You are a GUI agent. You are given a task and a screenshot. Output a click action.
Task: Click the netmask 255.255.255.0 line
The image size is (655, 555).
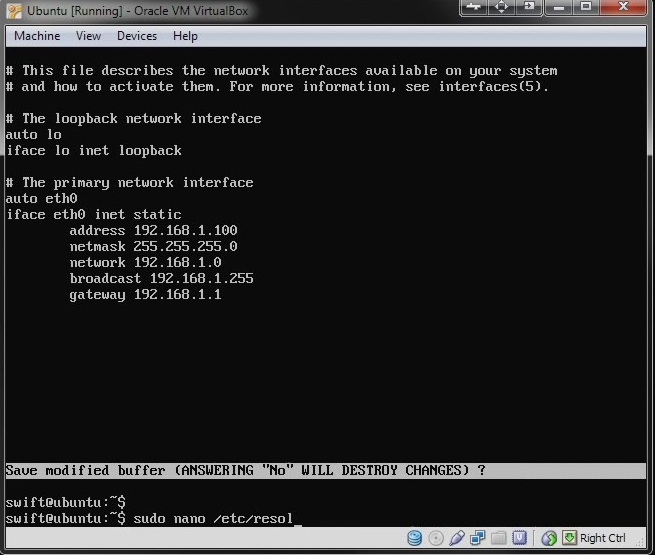(x=153, y=246)
